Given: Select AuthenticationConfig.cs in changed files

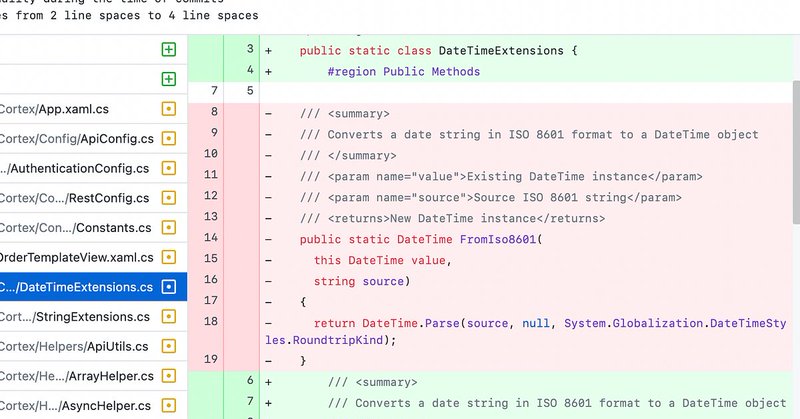Looking at the screenshot, I should pos(93,168).
